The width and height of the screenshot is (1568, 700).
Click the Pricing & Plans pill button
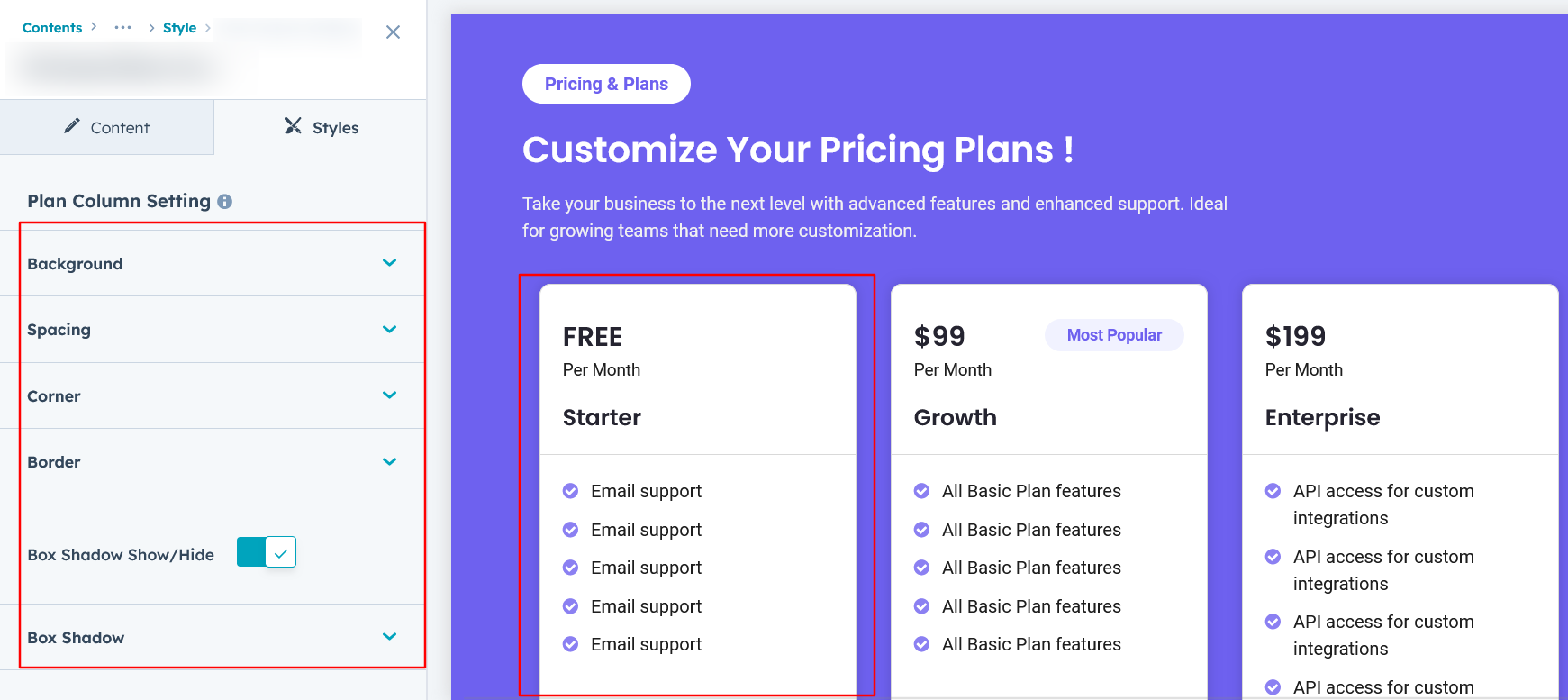[x=606, y=84]
